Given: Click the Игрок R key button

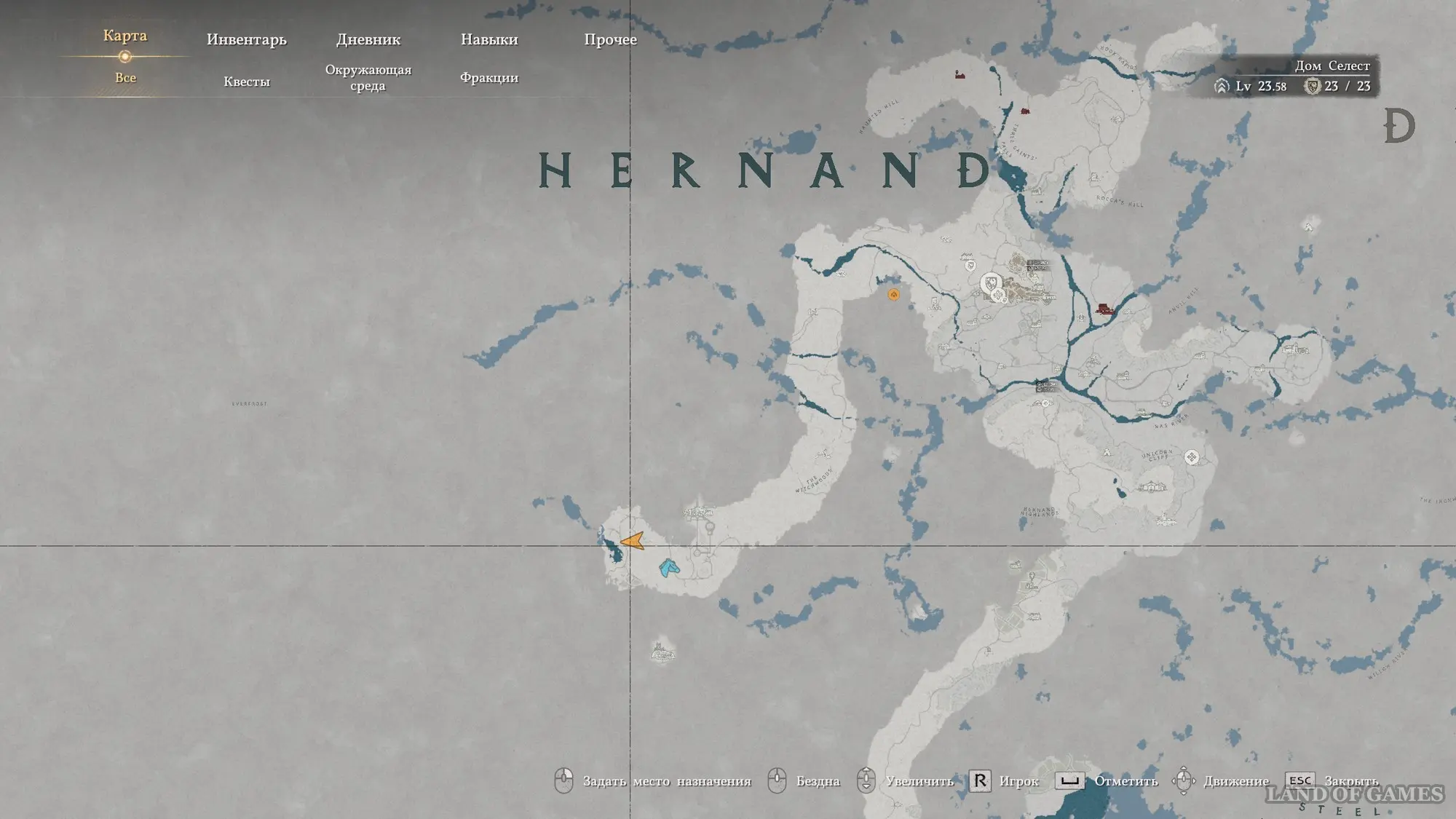Looking at the screenshot, I should click(x=980, y=781).
